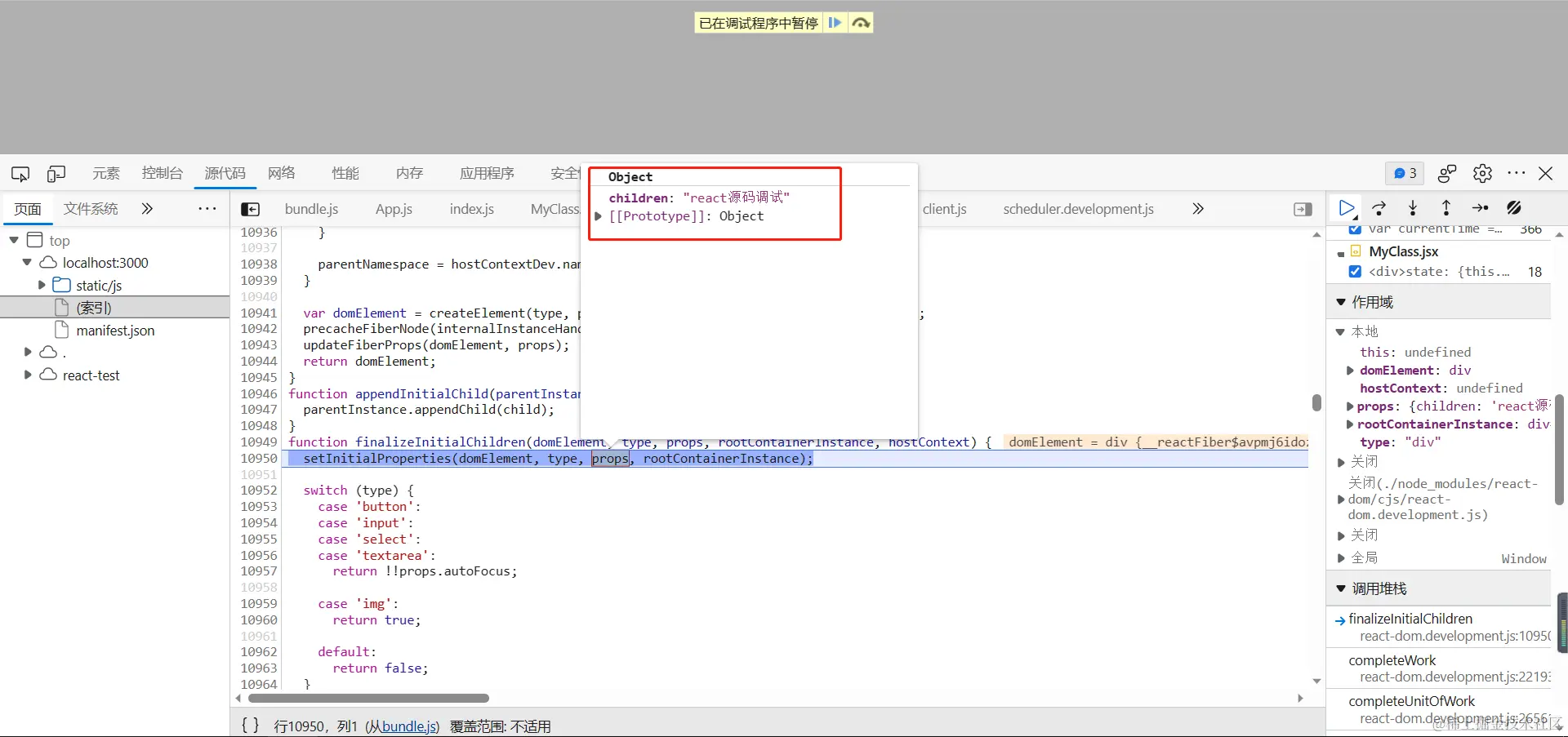The width and height of the screenshot is (1568, 737).
Task: Select completeUnitOfWork call stack frame
Action: pos(1439,709)
